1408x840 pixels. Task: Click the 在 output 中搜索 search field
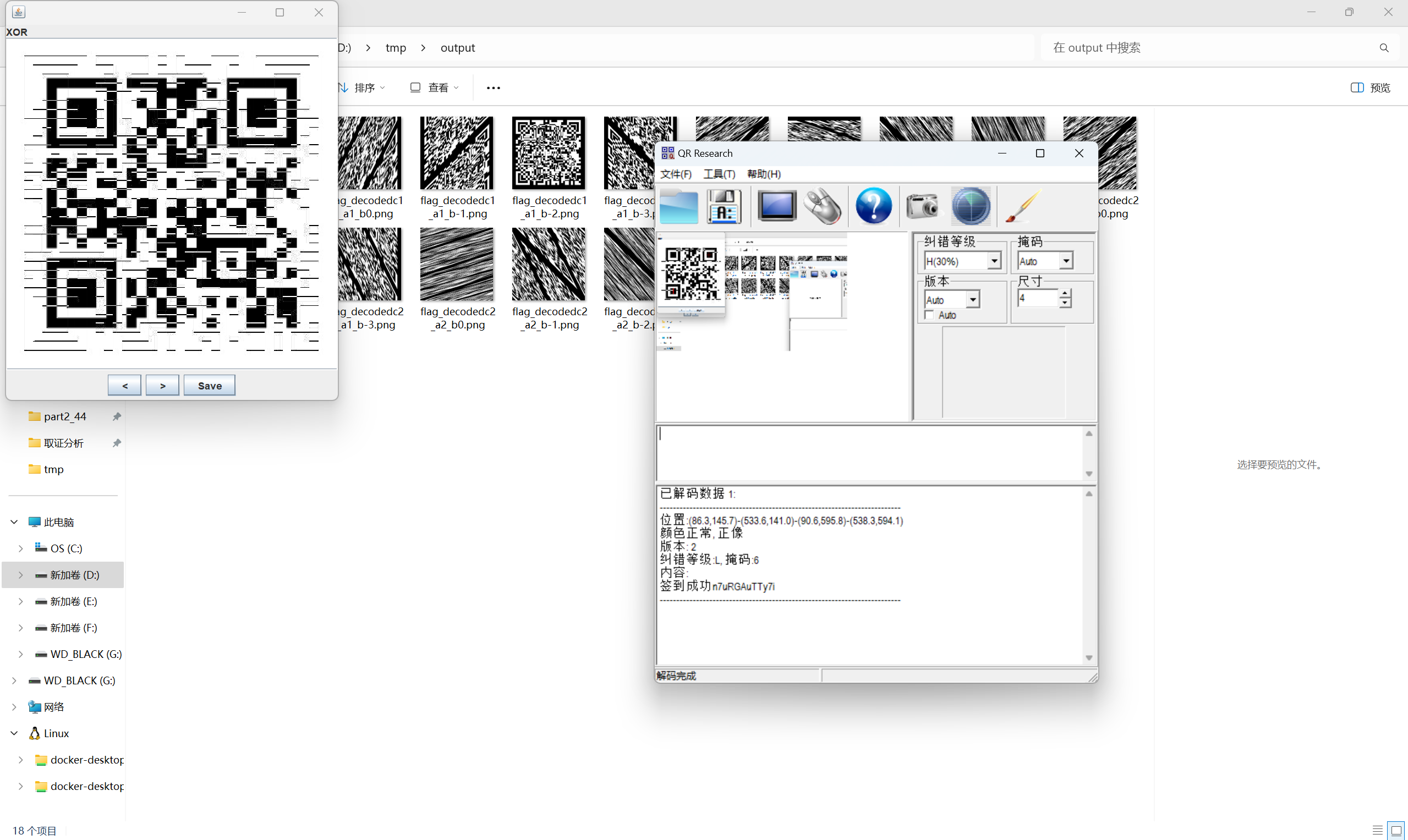pos(1220,47)
